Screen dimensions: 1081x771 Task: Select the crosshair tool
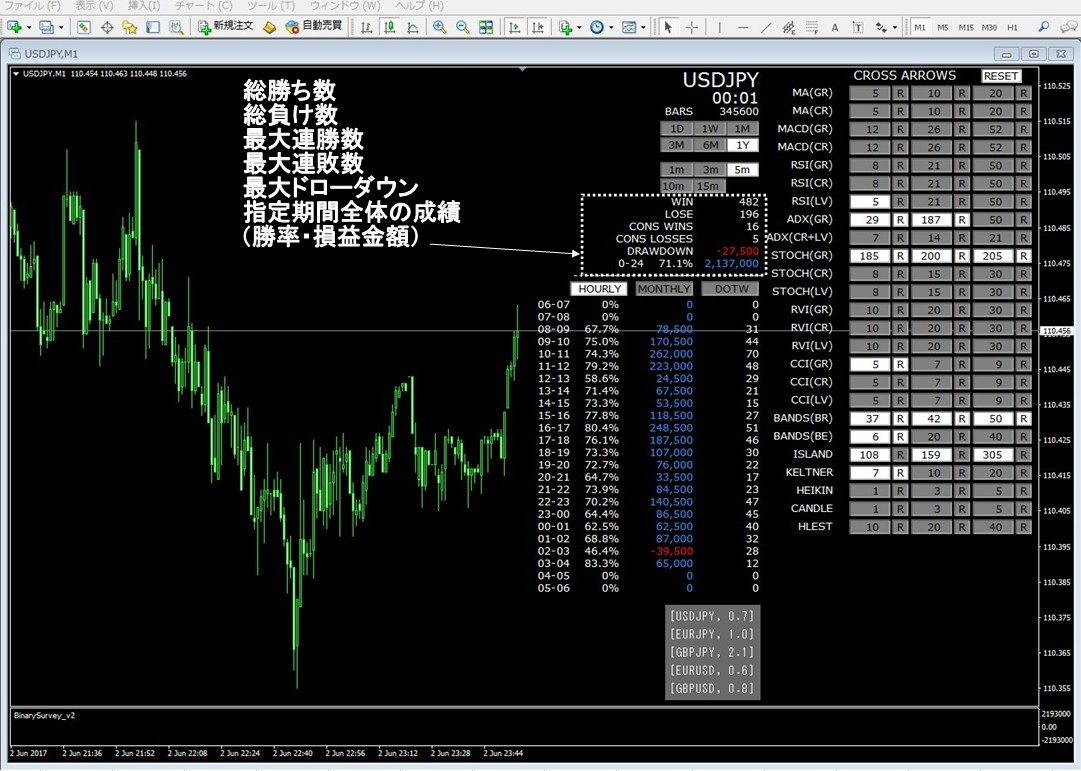(691, 27)
